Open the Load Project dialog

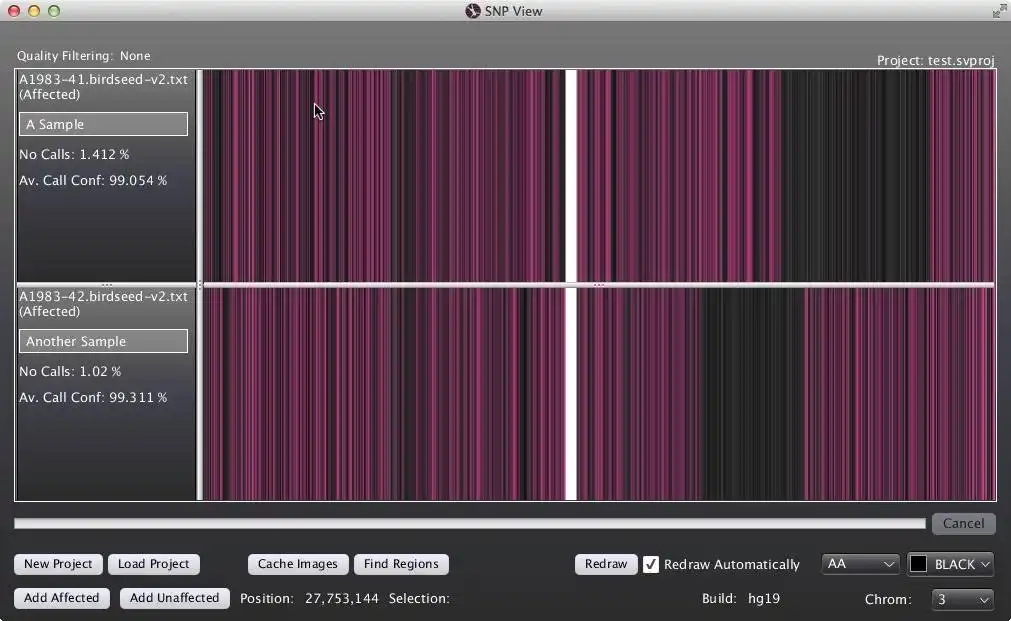point(153,564)
